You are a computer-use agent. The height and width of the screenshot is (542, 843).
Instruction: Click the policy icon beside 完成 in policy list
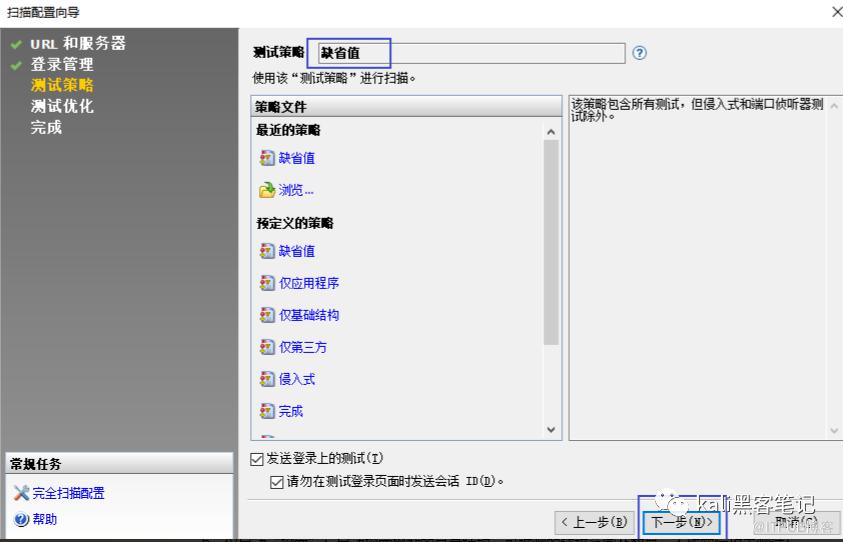267,411
